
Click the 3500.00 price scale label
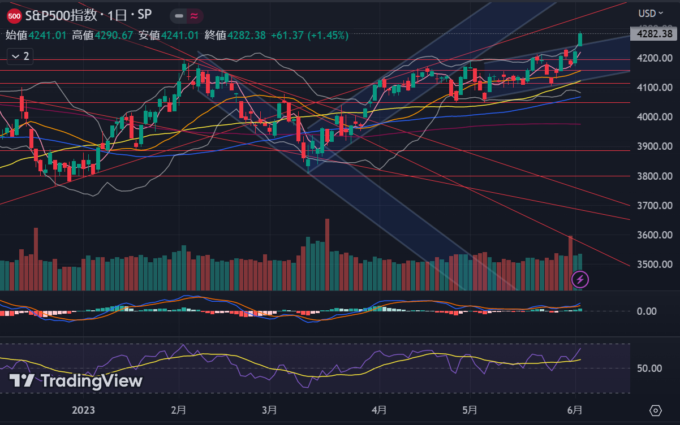click(x=652, y=265)
